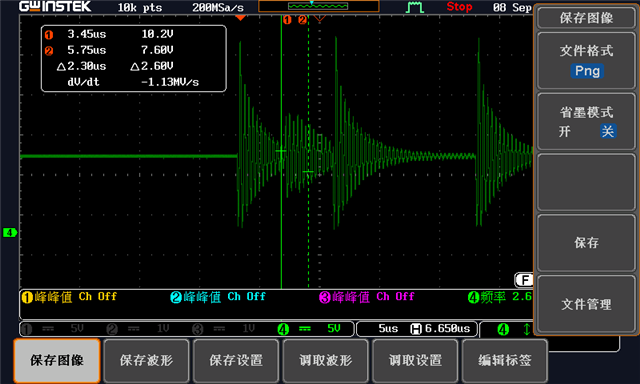The height and width of the screenshot is (384, 640).
Task: Click trigger source channel 4 icon
Action: (x=503, y=329)
